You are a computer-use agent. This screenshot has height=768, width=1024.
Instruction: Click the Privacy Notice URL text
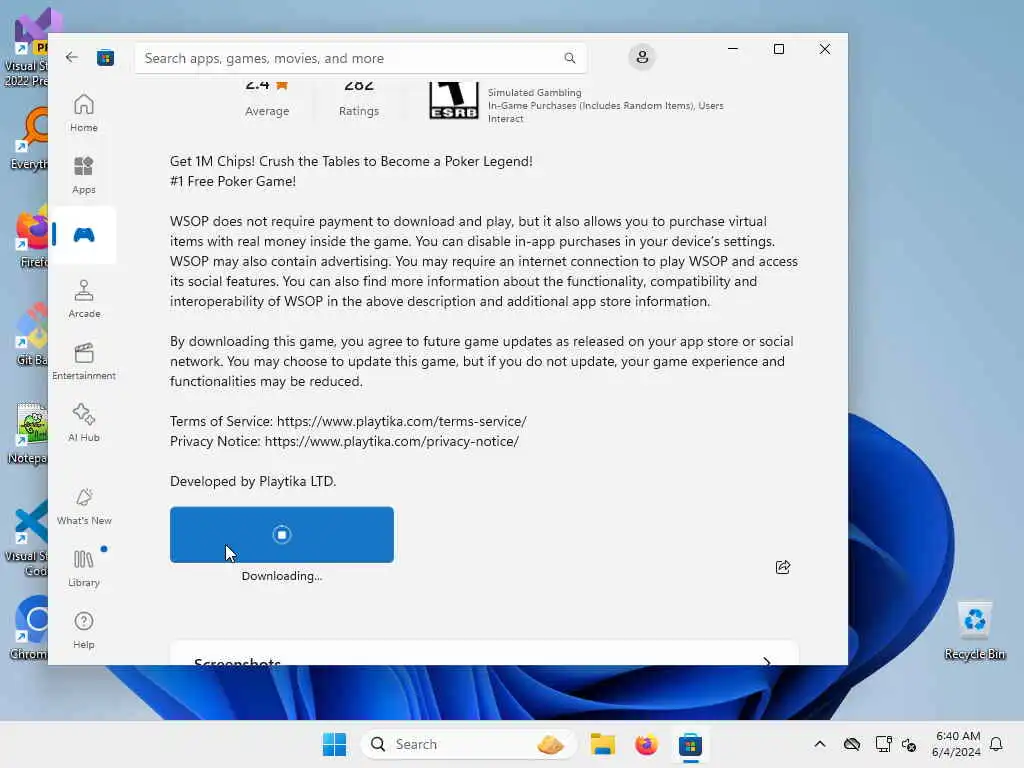[x=392, y=441]
